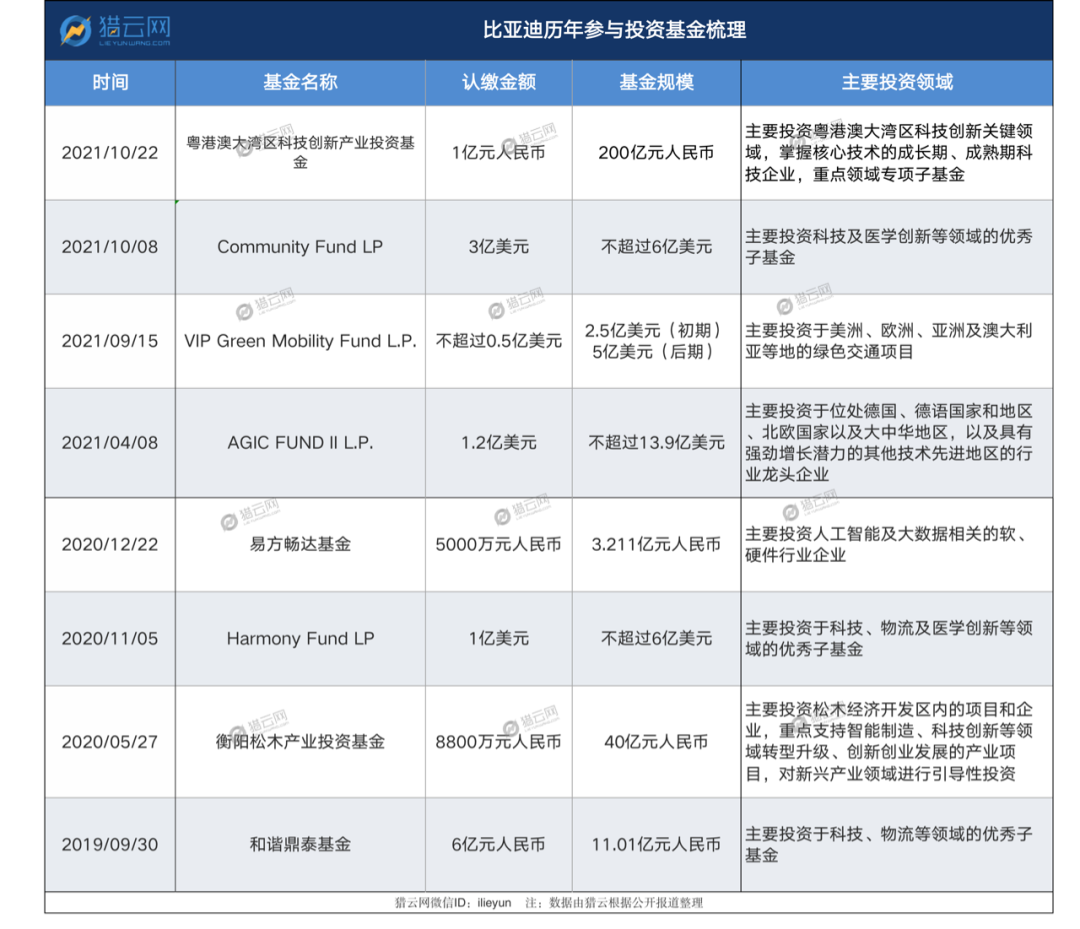Click the fund size 200亿元人民币
Viewport: 1080px width, 929px height.
(x=656, y=153)
